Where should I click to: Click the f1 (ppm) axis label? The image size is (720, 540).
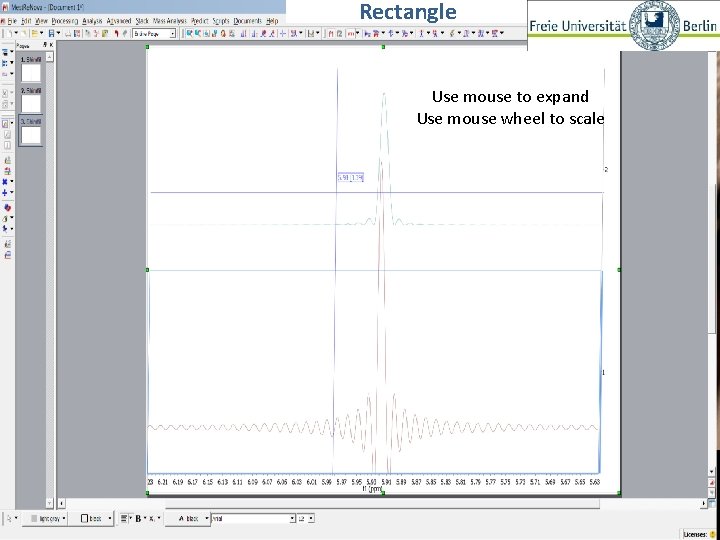tap(372, 489)
